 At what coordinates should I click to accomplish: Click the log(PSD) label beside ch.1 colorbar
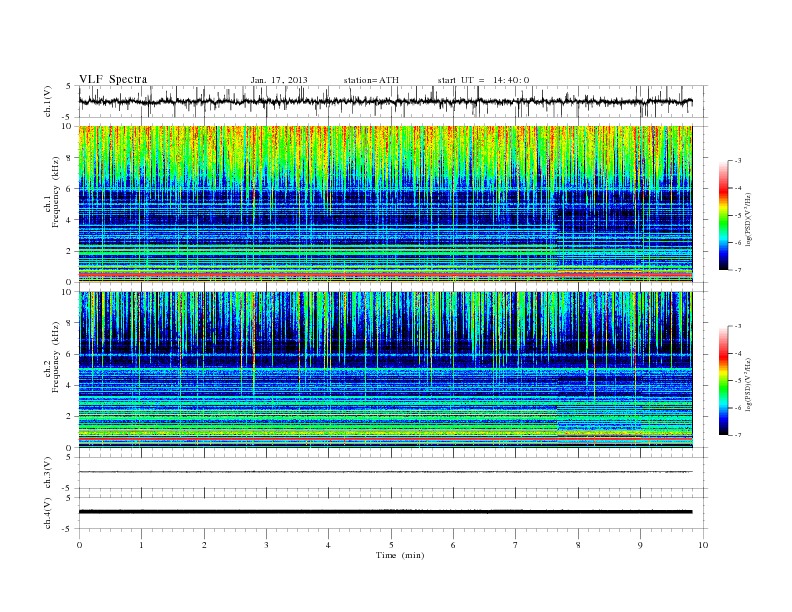(748, 219)
